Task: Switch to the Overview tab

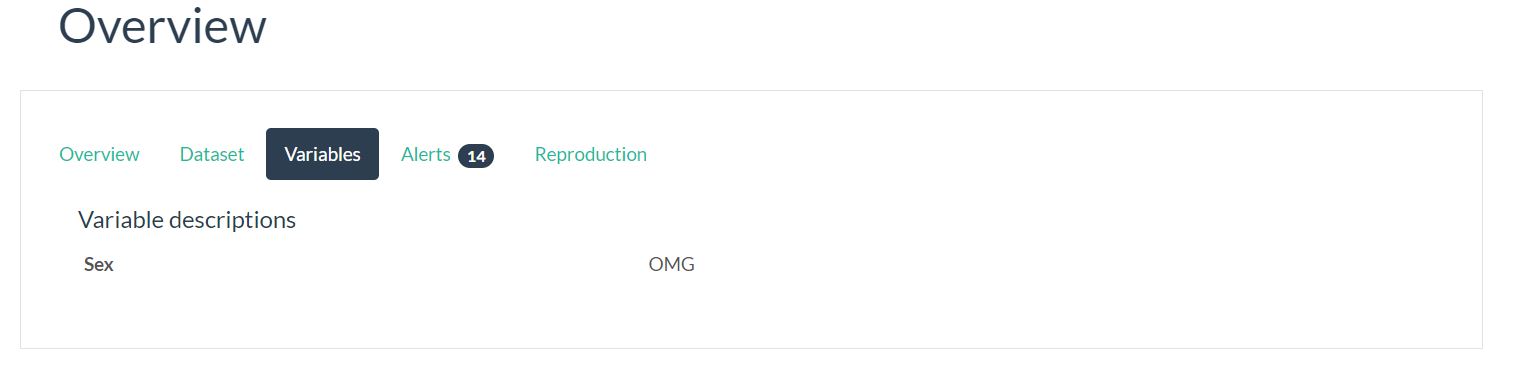Action: [99, 154]
